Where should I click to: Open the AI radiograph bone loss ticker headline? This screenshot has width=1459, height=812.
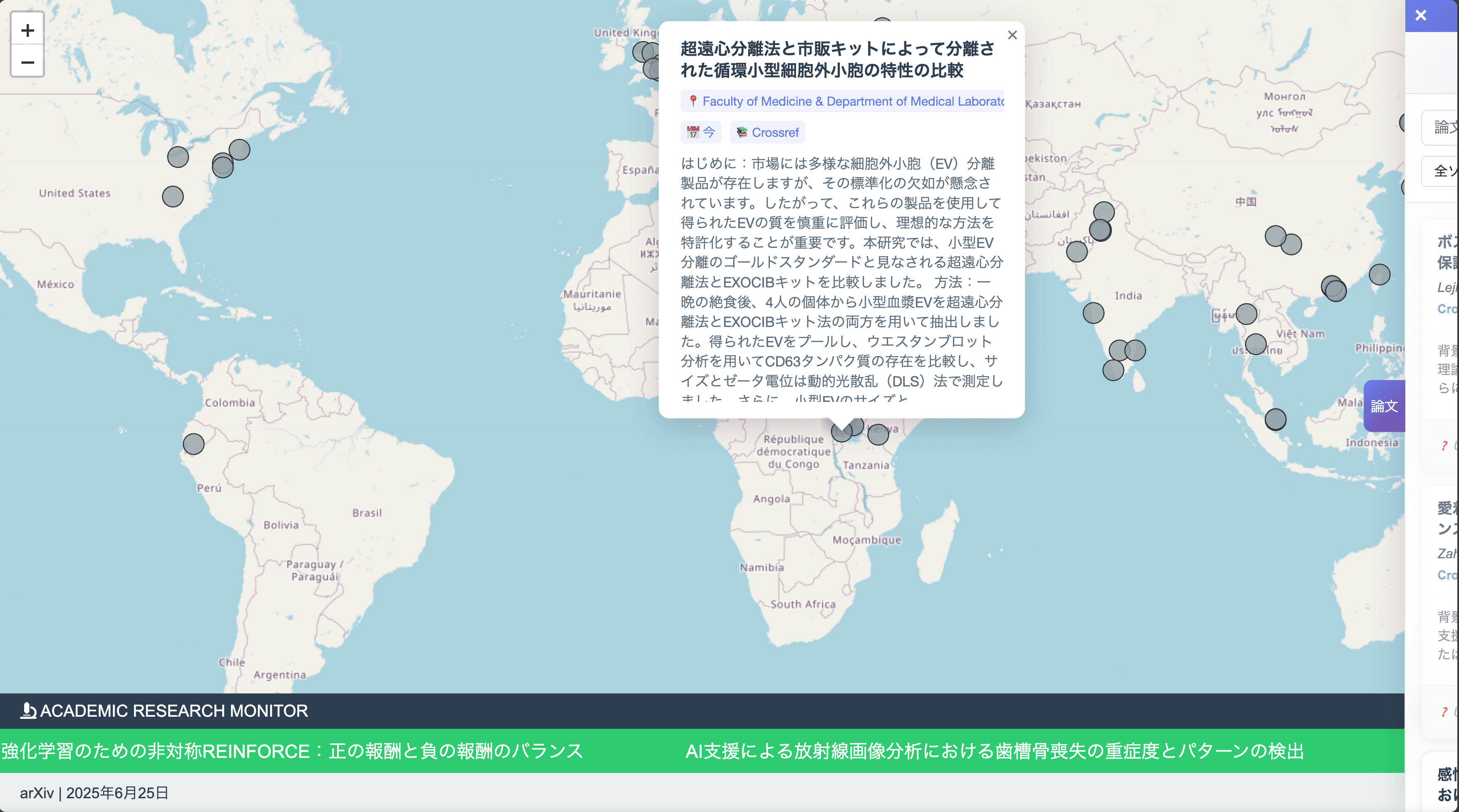(994, 751)
